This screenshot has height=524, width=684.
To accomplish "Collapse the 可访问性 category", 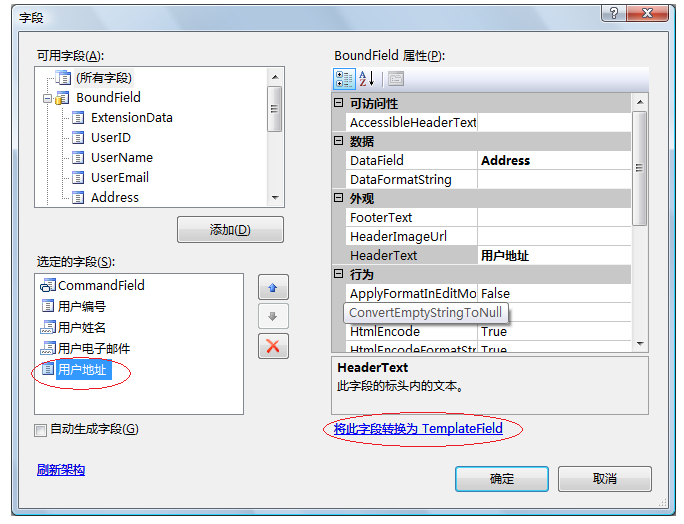I will tap(339, 103).
